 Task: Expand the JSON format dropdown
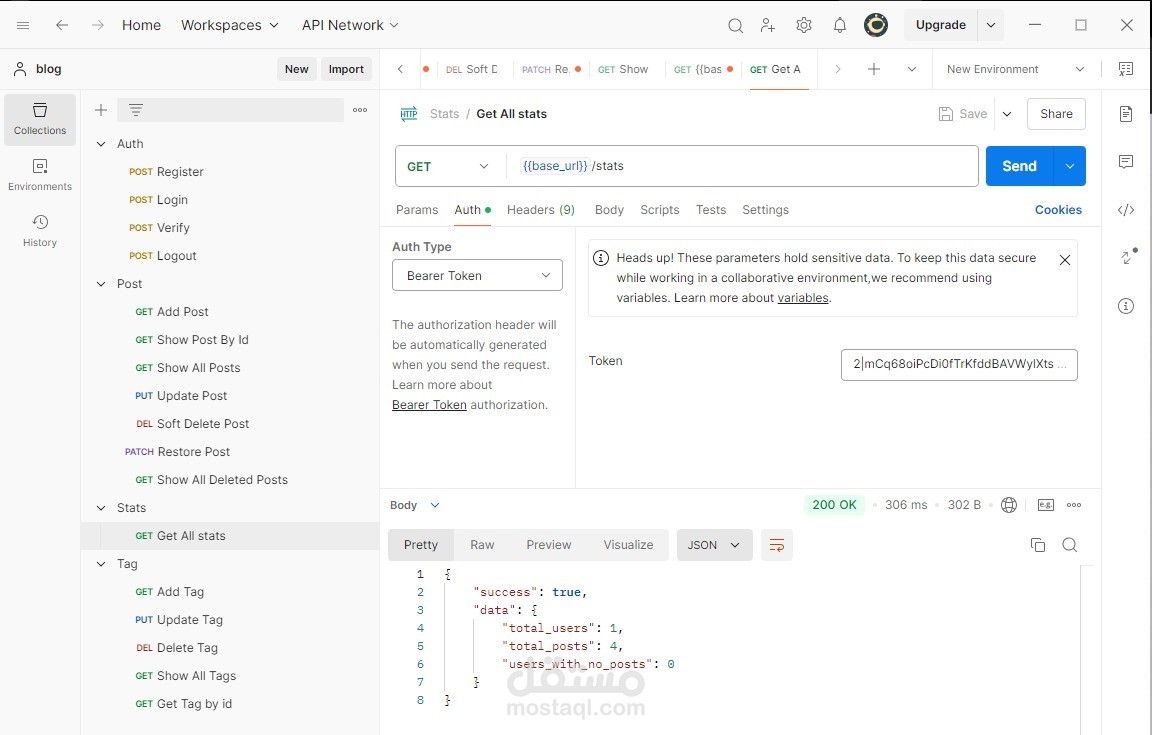point(714,545)
